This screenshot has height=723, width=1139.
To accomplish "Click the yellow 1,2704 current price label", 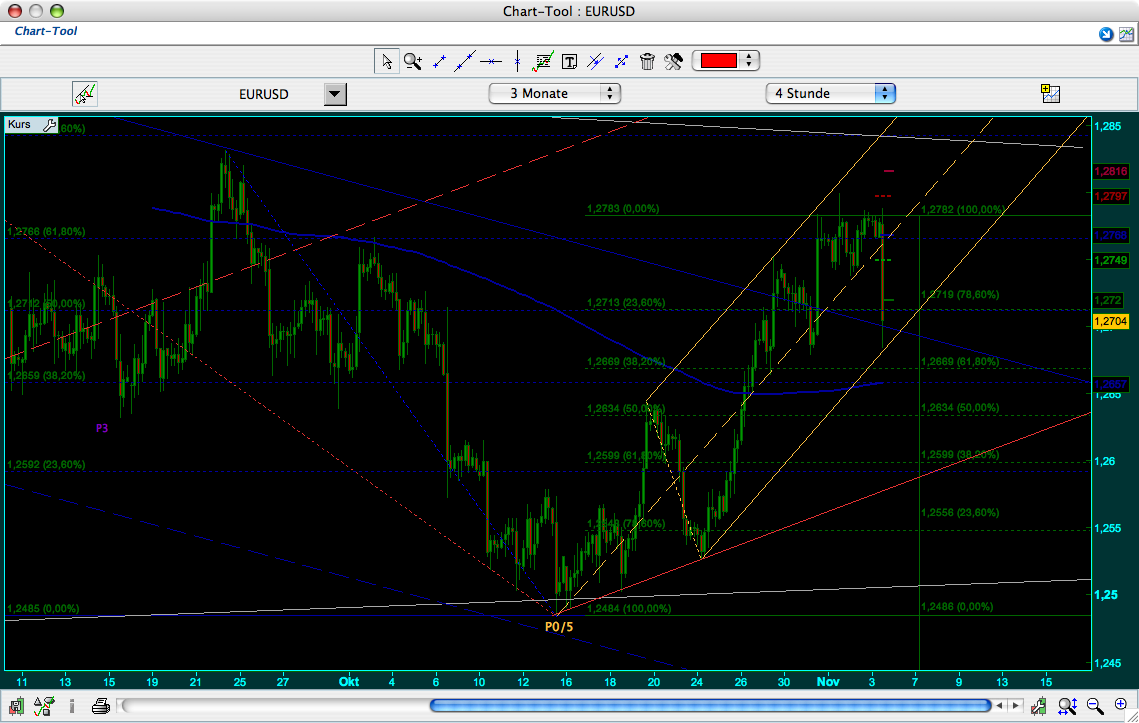I will point(1110,321).
